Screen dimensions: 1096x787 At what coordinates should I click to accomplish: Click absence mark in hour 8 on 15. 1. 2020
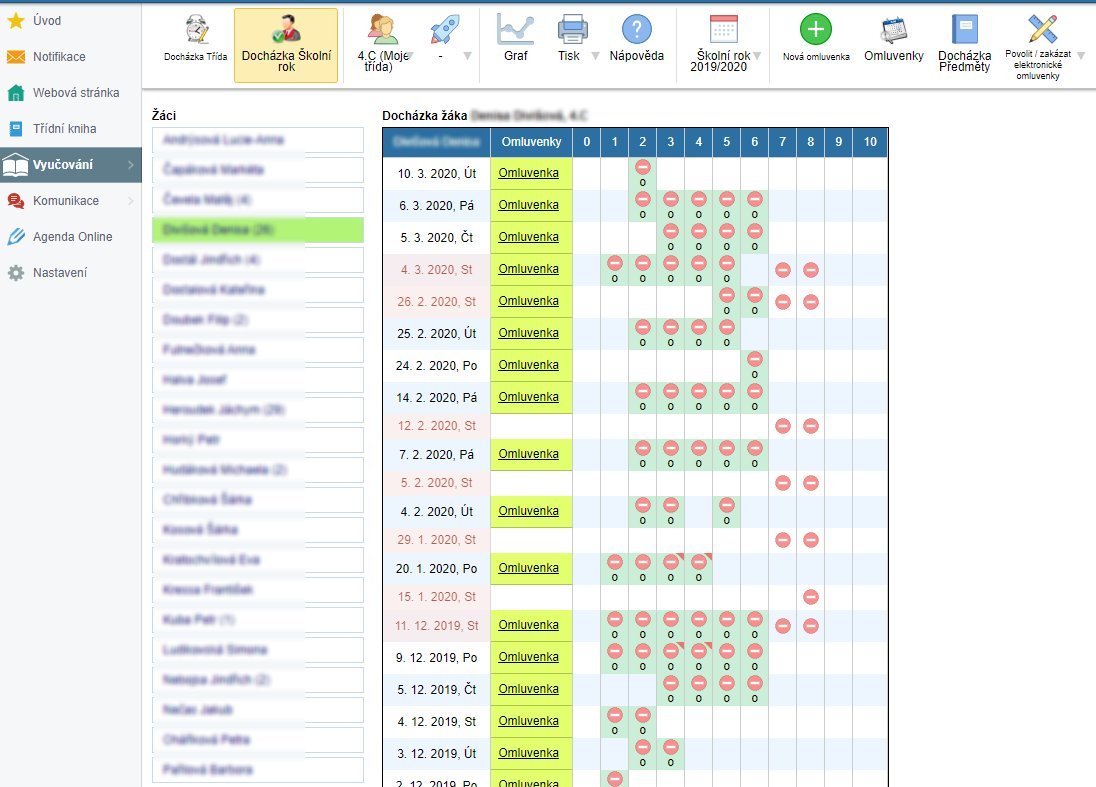[811, 597]
